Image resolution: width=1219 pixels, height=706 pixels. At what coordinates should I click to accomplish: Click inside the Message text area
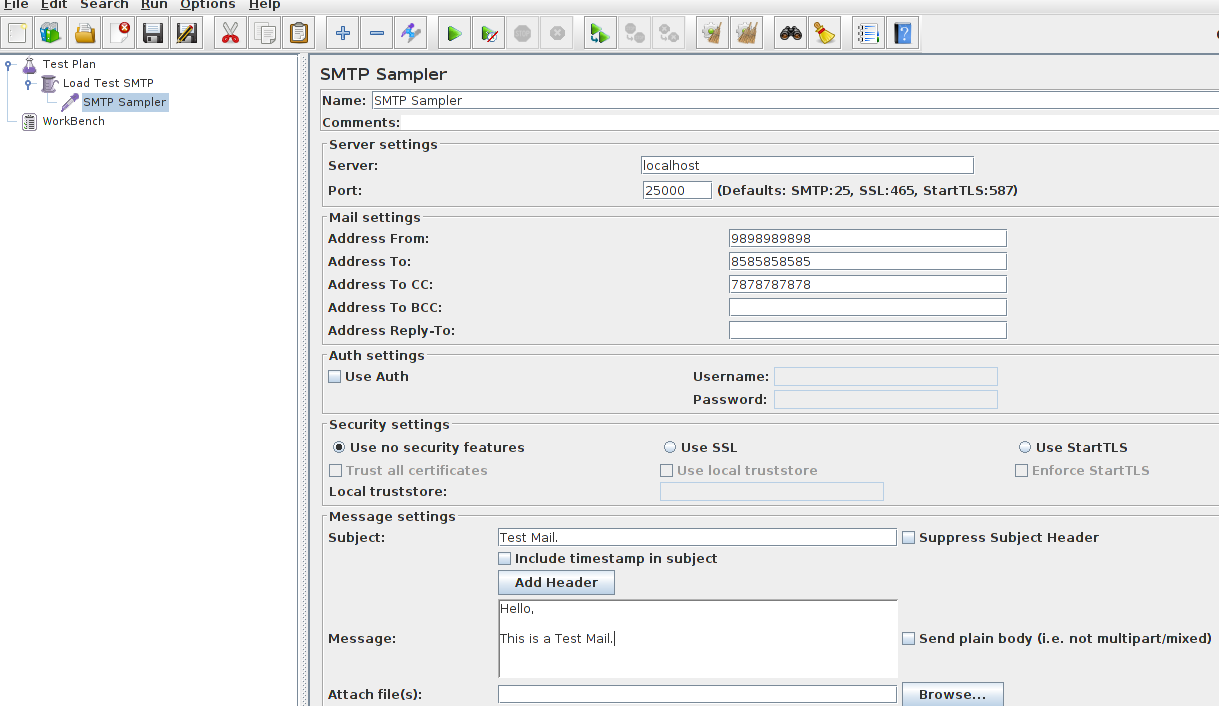coord(698,639)
